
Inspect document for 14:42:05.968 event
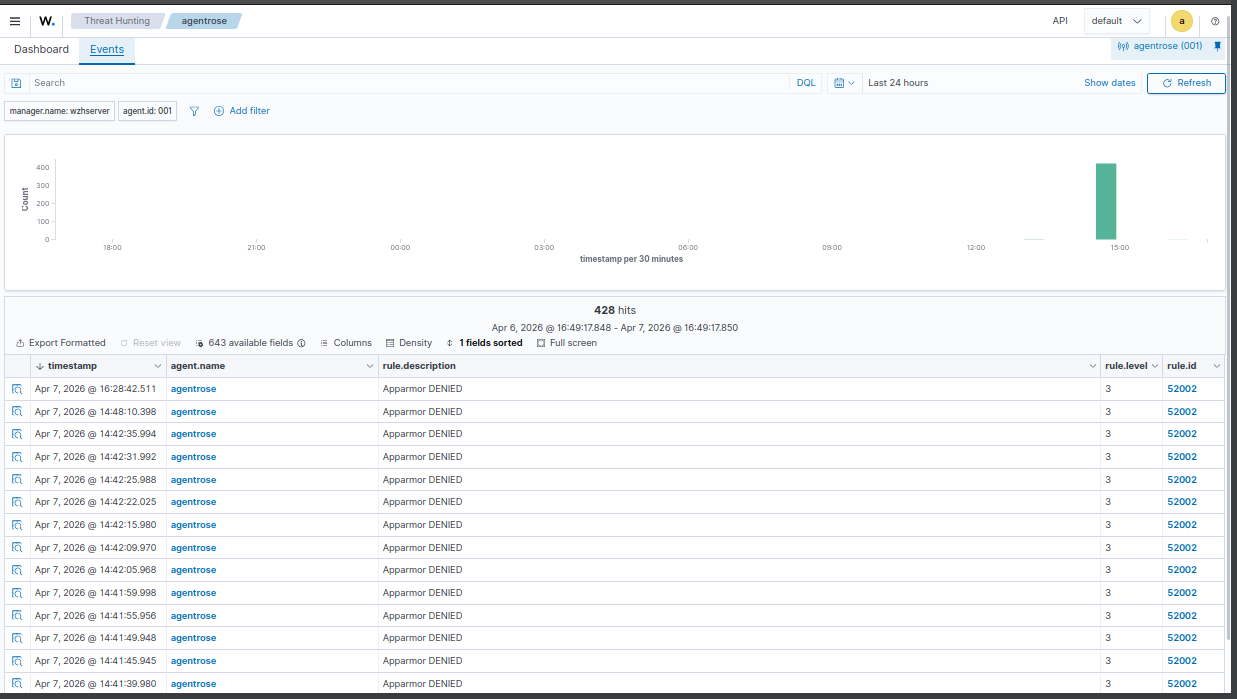tap(17, 570)
